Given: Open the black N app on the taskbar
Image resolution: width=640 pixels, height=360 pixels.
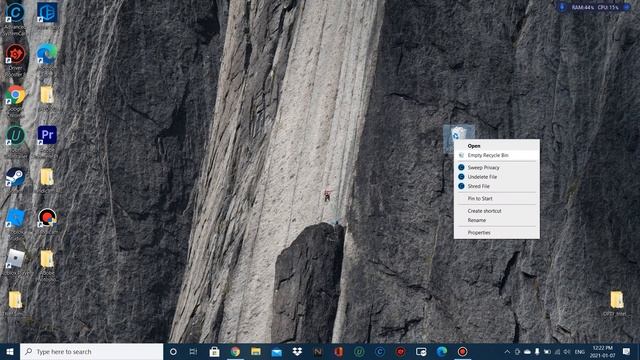Looking at the screenshot, I should click(318, 351).
